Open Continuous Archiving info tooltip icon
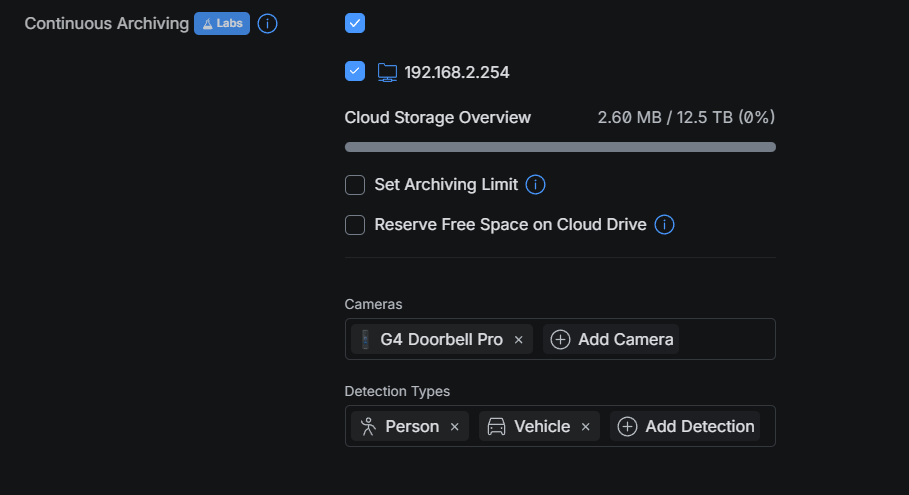Image resolution: width=909 pixels, height=495 pixels. (267, 24)
